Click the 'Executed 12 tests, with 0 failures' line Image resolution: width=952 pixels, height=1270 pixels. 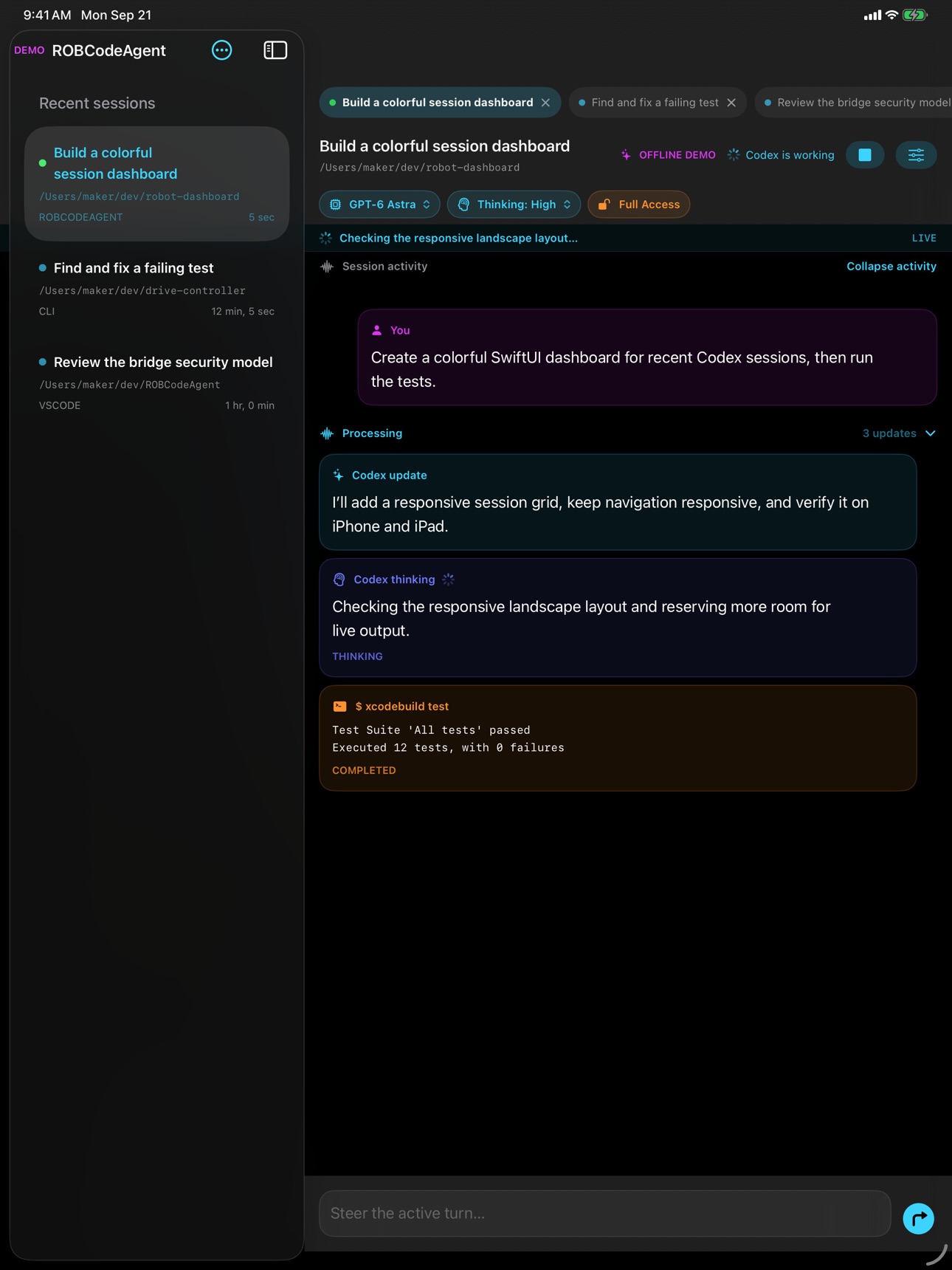pos(448,747)
